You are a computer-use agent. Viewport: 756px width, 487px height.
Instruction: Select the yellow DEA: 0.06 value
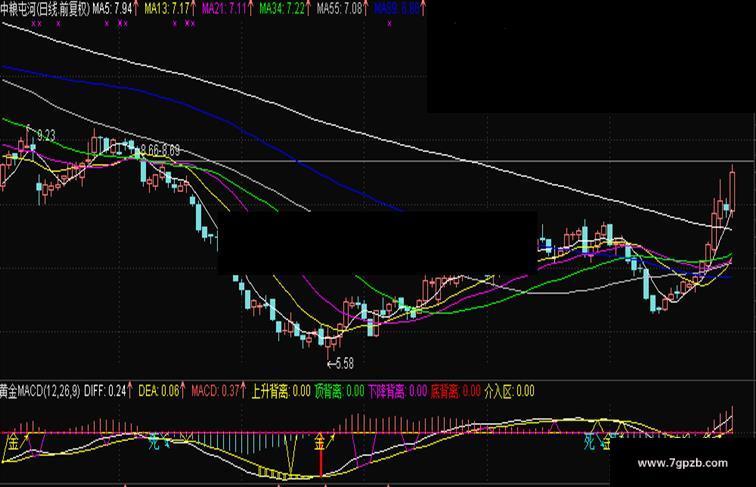[x=159, y=391]
